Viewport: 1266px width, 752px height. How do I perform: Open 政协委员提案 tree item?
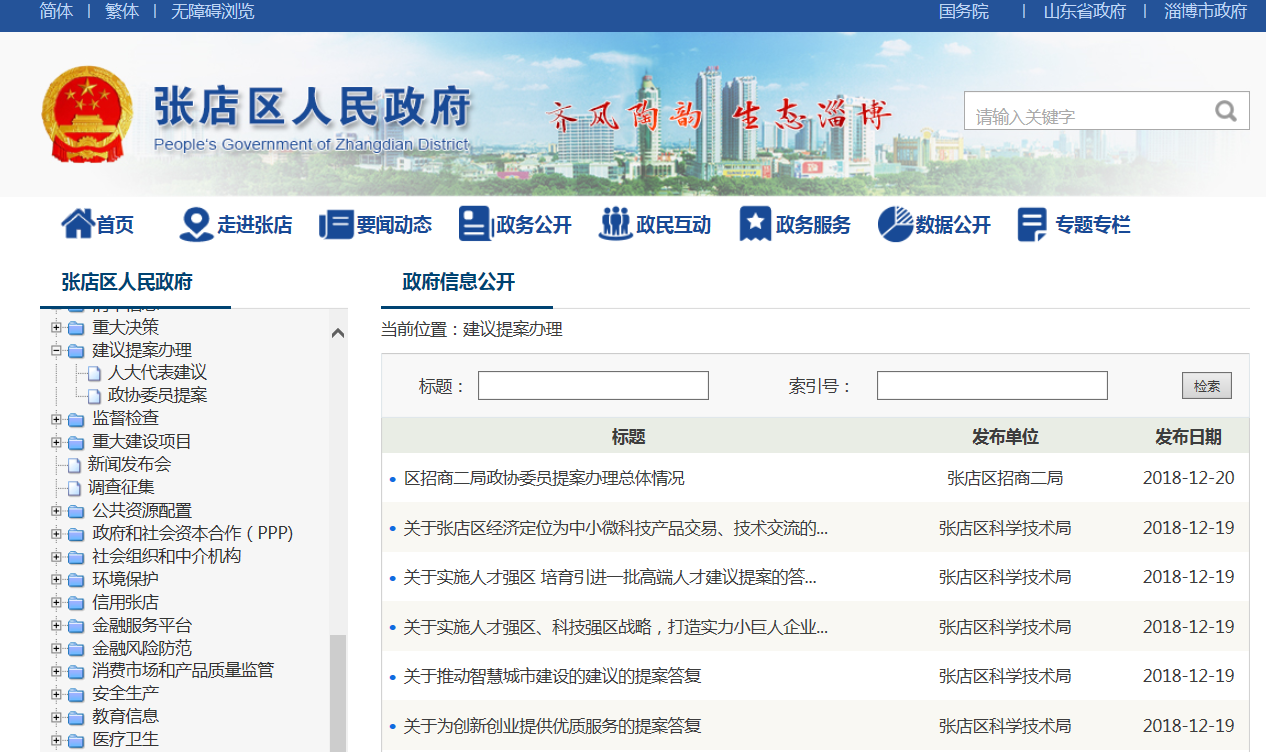(157, 395)
